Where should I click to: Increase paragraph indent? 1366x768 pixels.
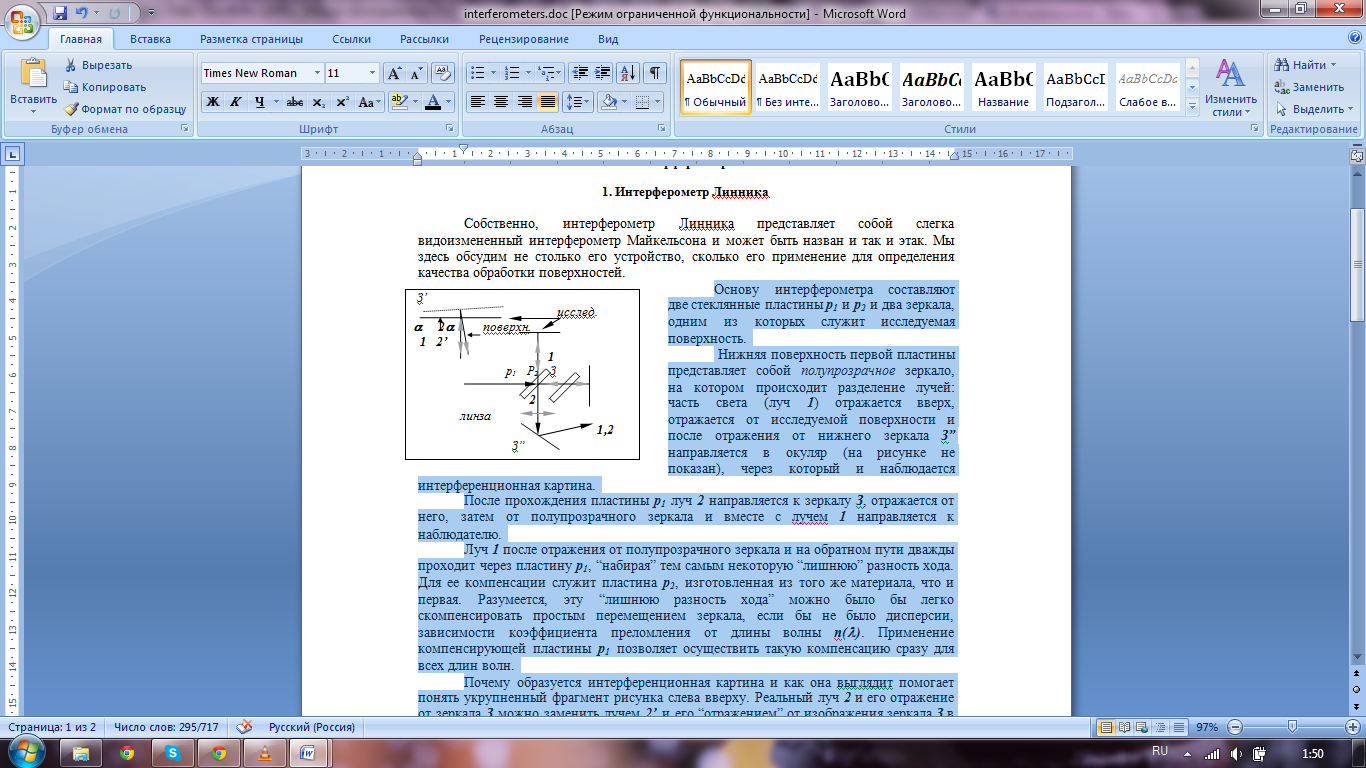pyautogui.click(x=603, y=73)
